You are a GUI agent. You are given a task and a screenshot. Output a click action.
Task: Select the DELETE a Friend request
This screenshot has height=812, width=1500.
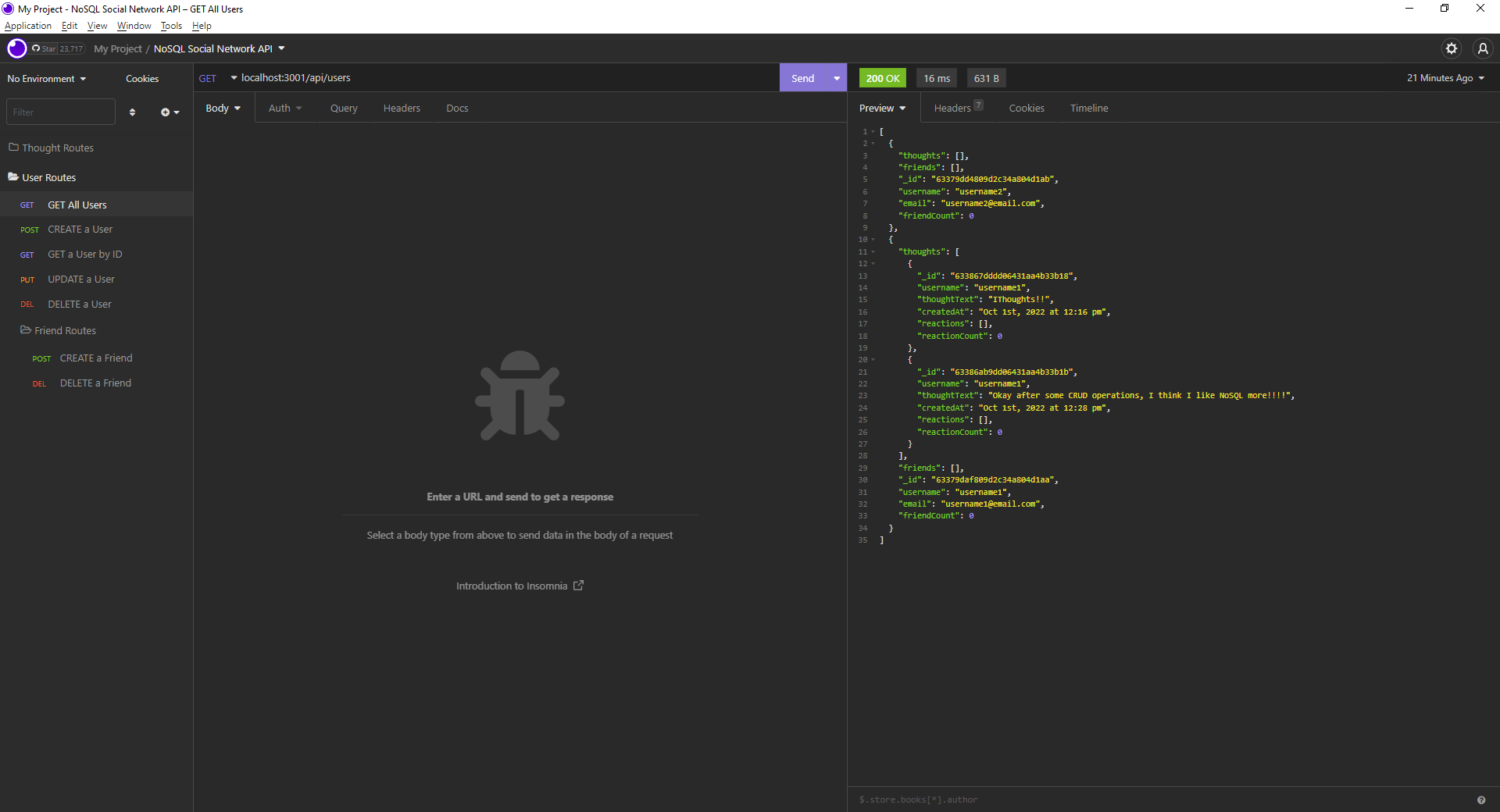[95, 383]
